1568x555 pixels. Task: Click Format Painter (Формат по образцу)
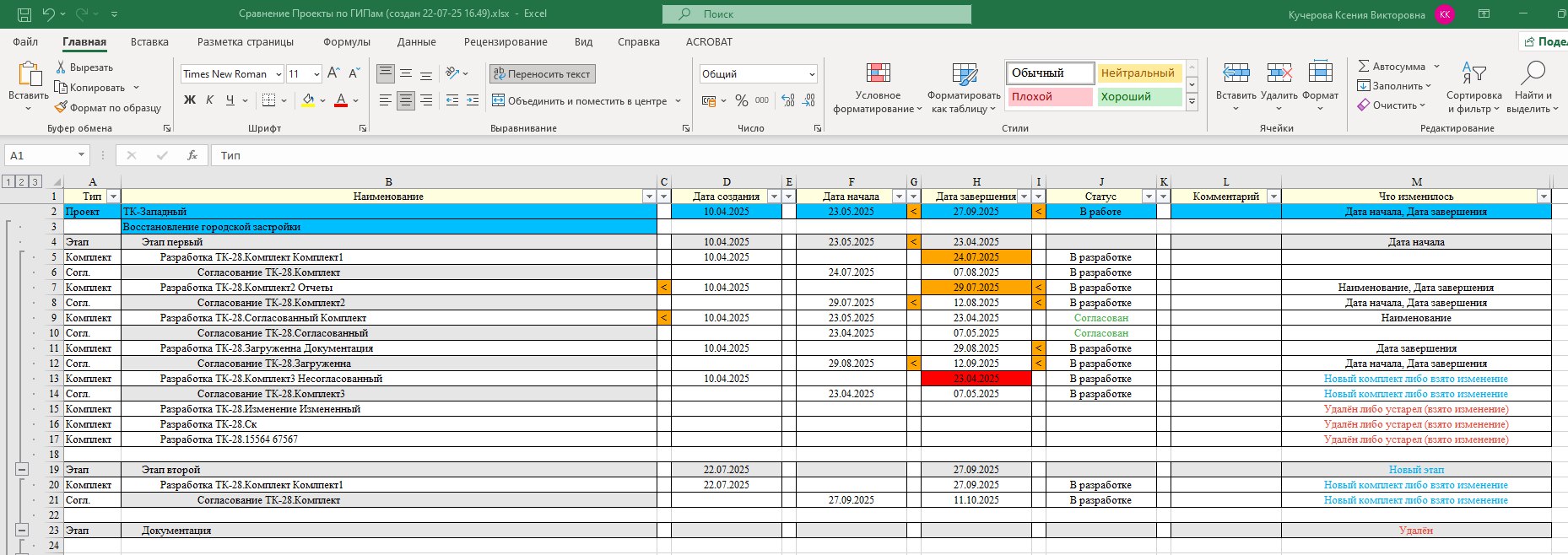pyautogui.click(x=108, y=107)
